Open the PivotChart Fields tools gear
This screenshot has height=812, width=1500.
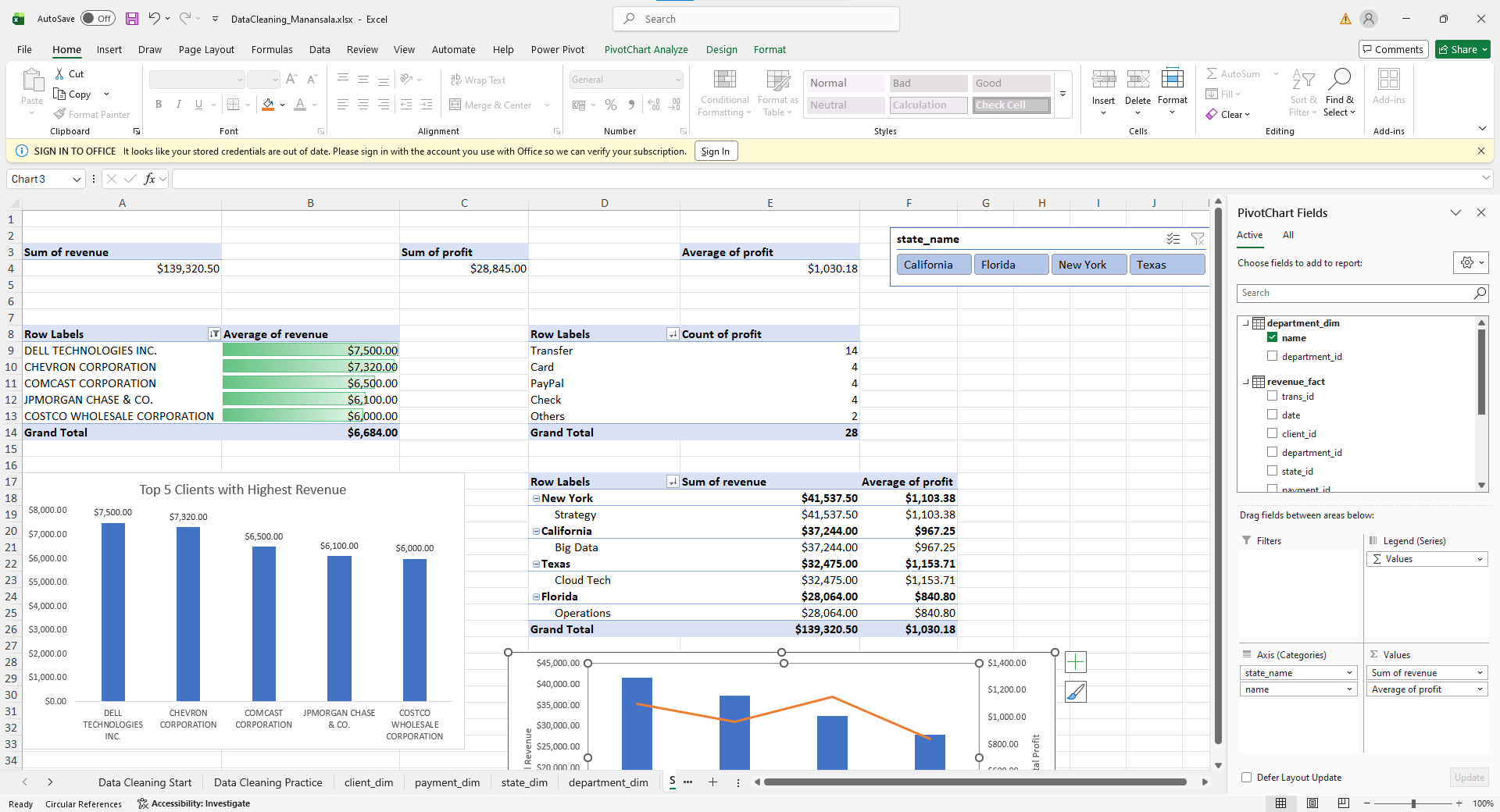(x=1470, y=263)
